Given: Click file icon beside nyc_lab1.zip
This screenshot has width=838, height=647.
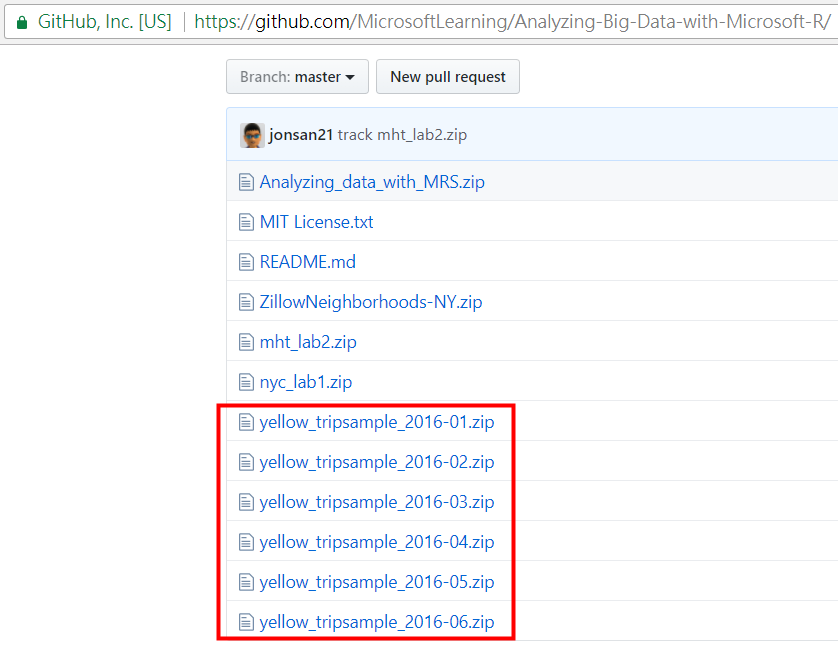Looking at the screenshot, I should coord(246,382).
